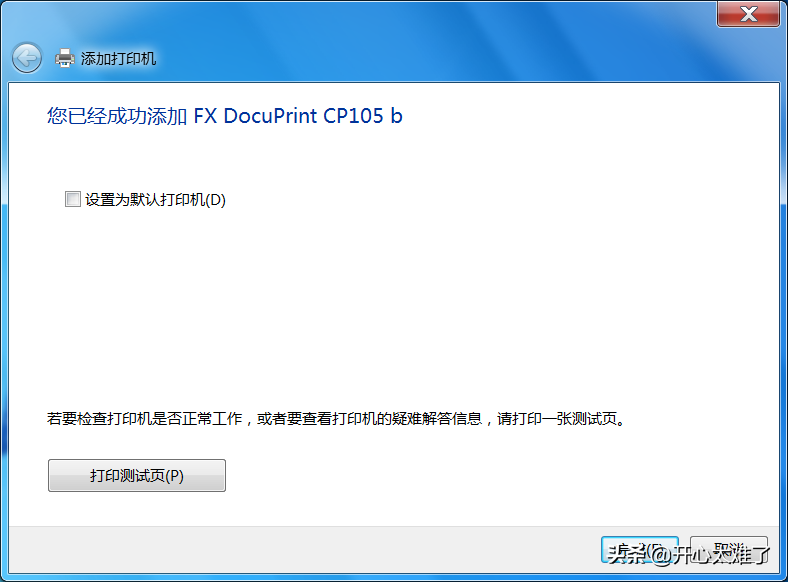
Task: Click the empty gray footer bar left of 完成
Action: [300, 551]
